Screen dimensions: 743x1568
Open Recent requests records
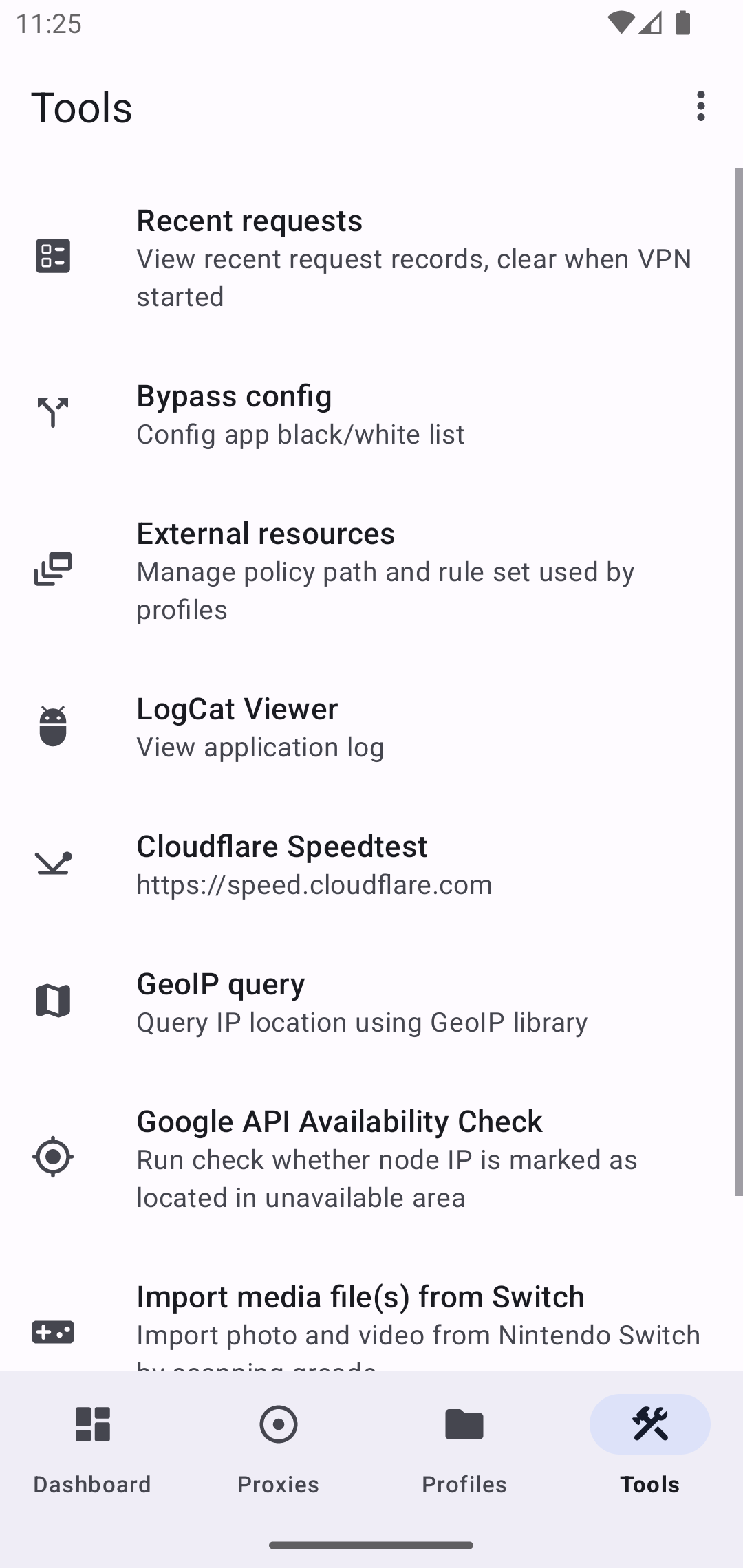413,257
